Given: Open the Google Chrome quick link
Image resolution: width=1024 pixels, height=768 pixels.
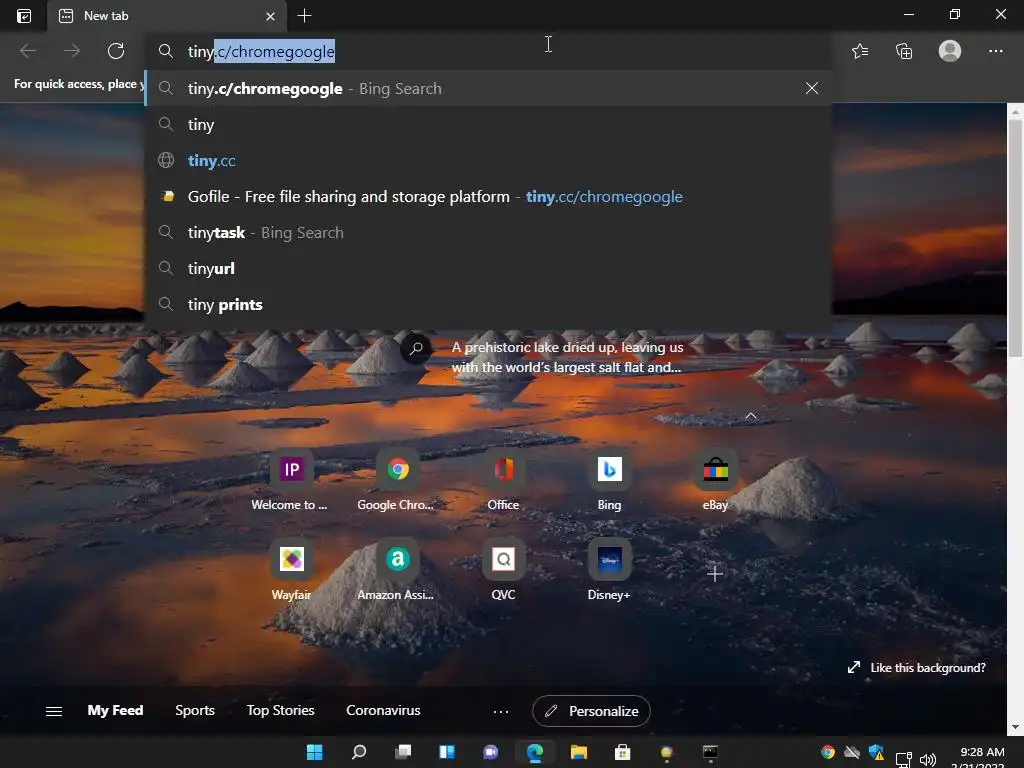Looking at the screenshot, I should coord(396,480).
